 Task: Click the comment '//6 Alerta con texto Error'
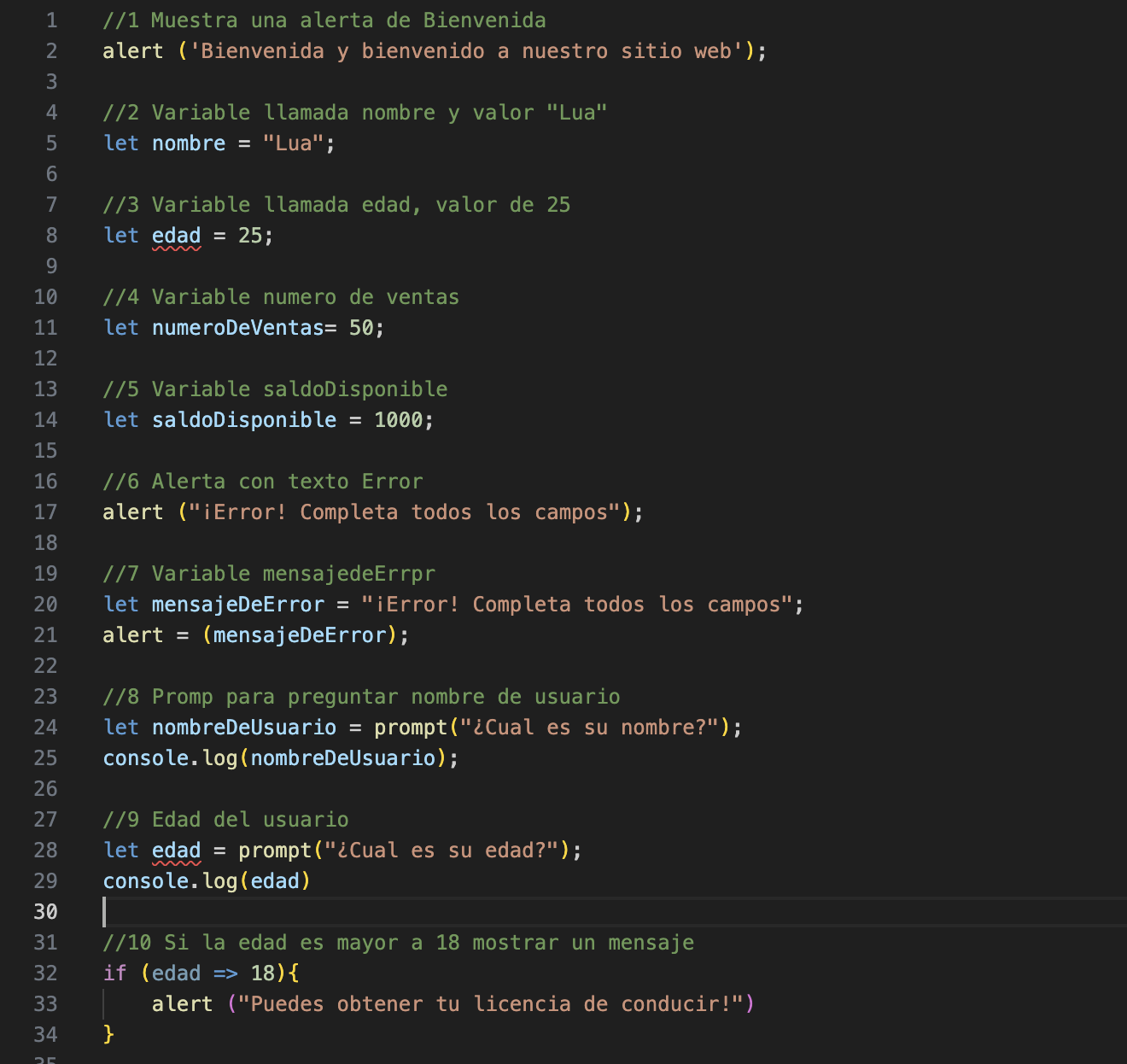263,482
